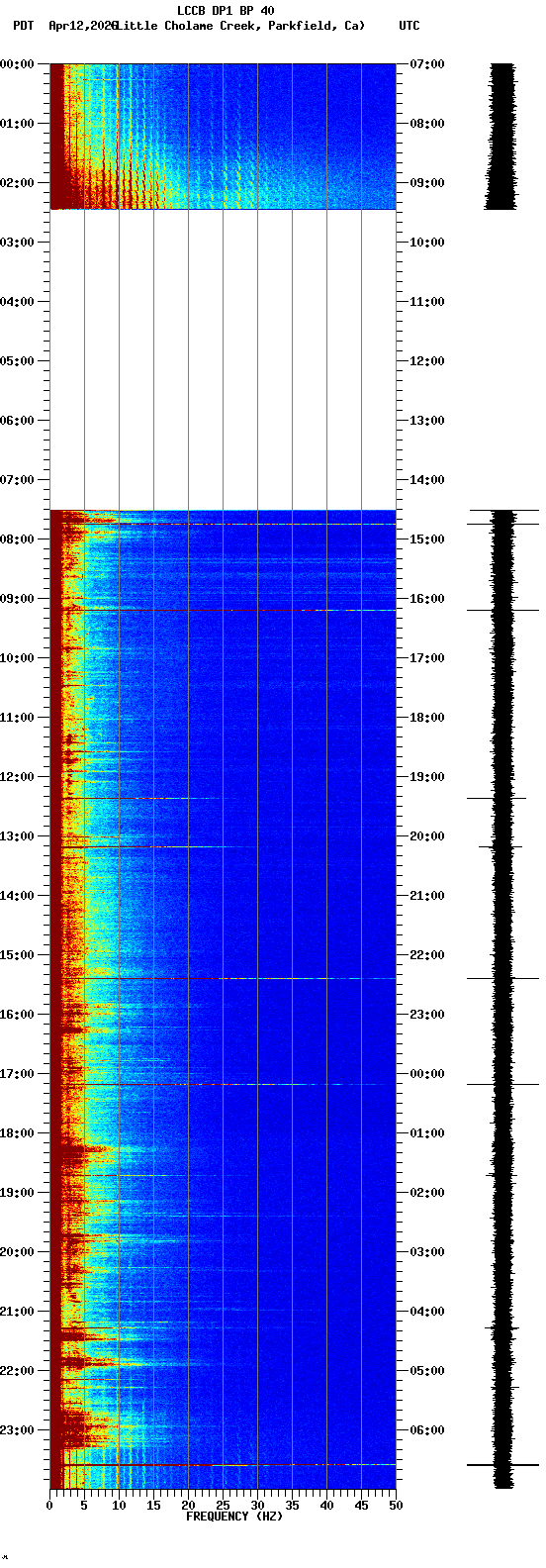
Task: Click the "20" frequency tick label
Action: click(188, 1506)
